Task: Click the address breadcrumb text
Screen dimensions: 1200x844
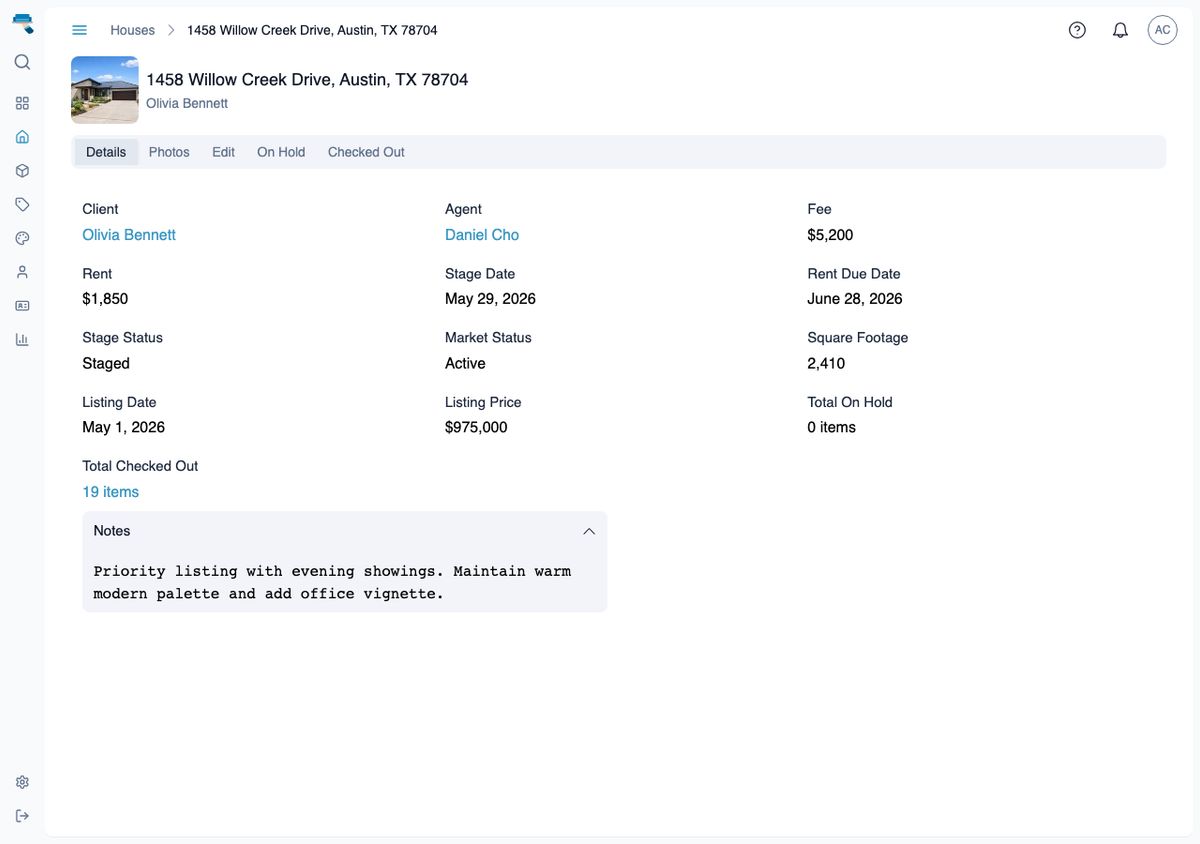Action: click(312, 30)
